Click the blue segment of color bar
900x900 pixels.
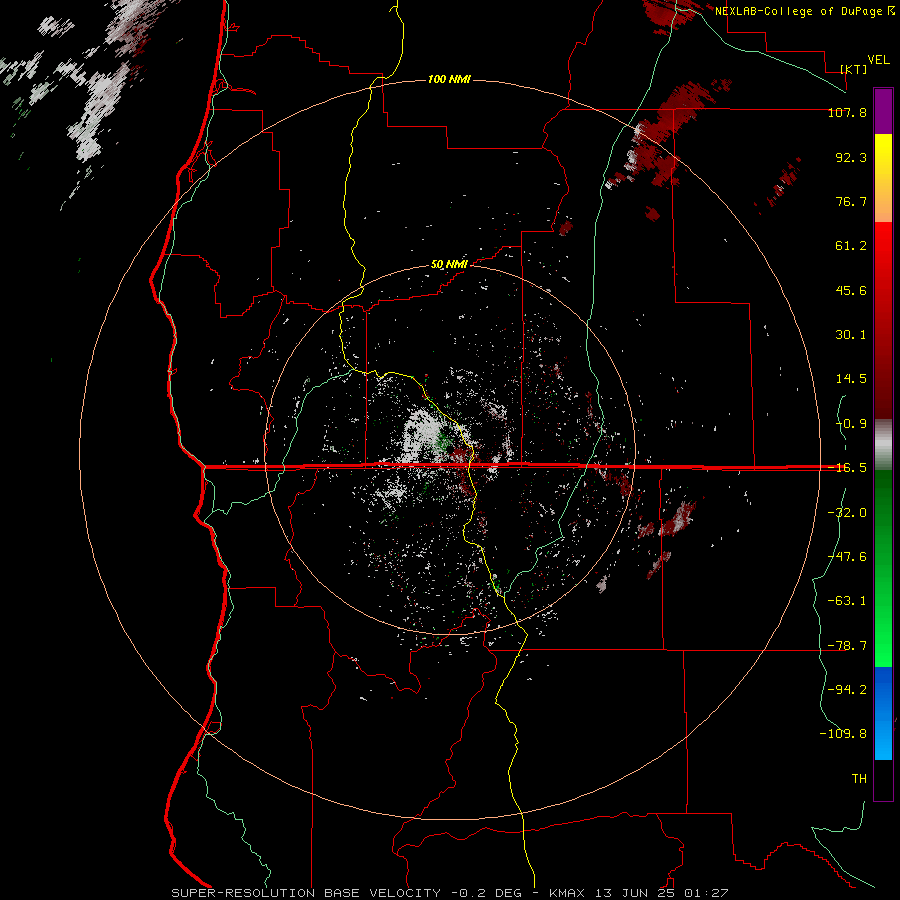tap(883, 713)
